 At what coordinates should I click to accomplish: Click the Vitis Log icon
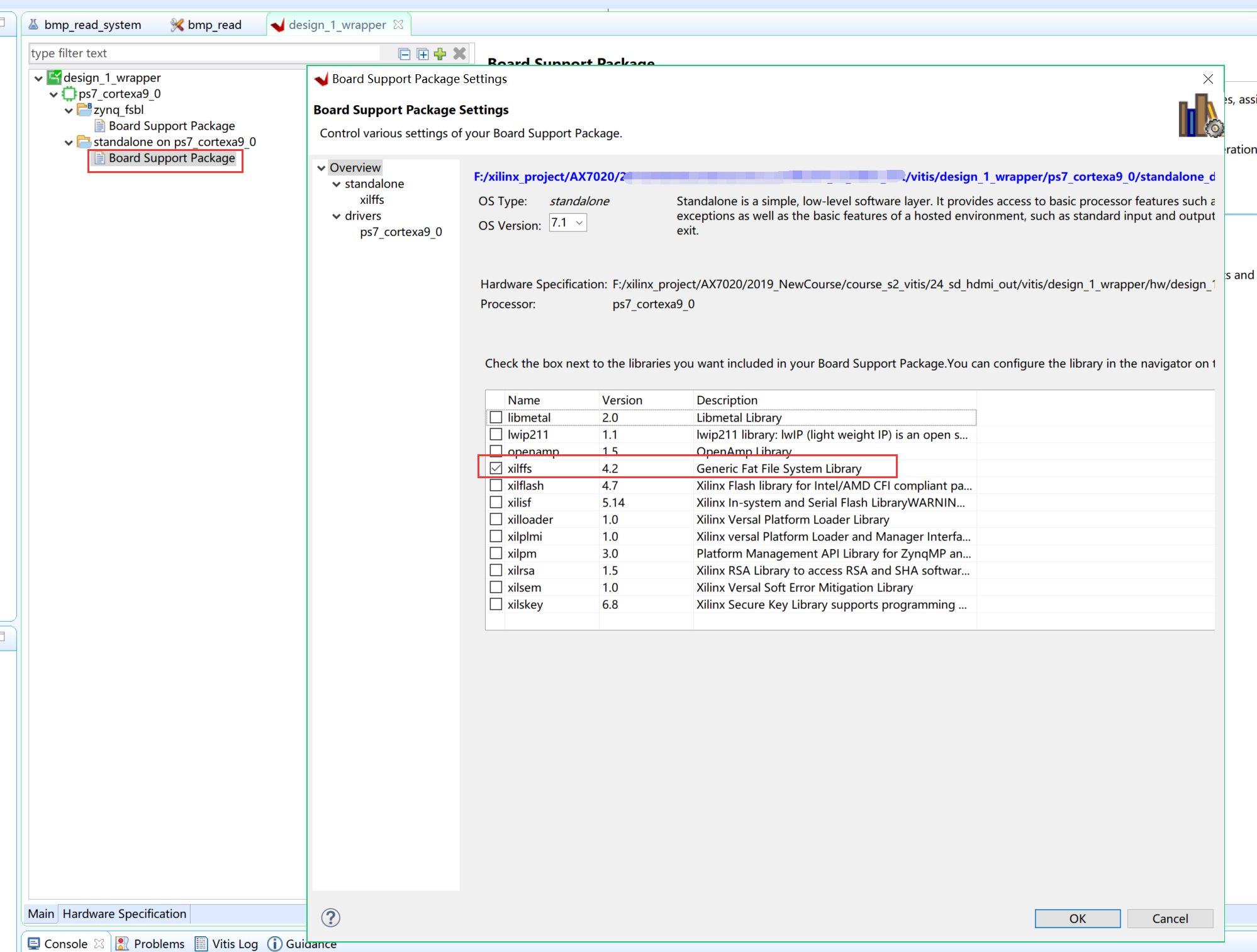point(201,944)
